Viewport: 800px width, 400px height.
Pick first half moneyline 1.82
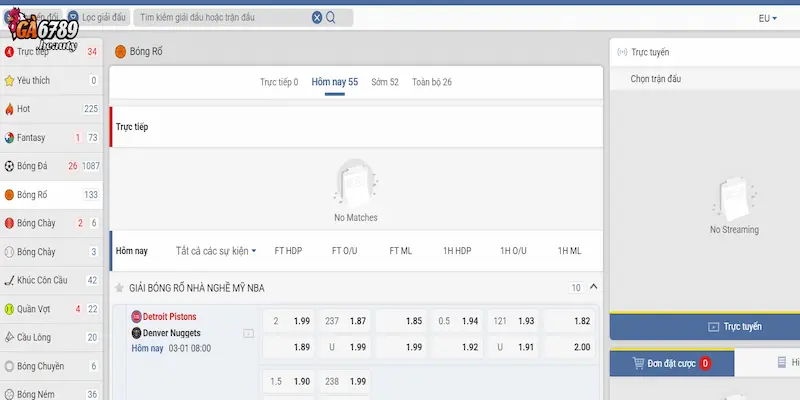(569, 321)
